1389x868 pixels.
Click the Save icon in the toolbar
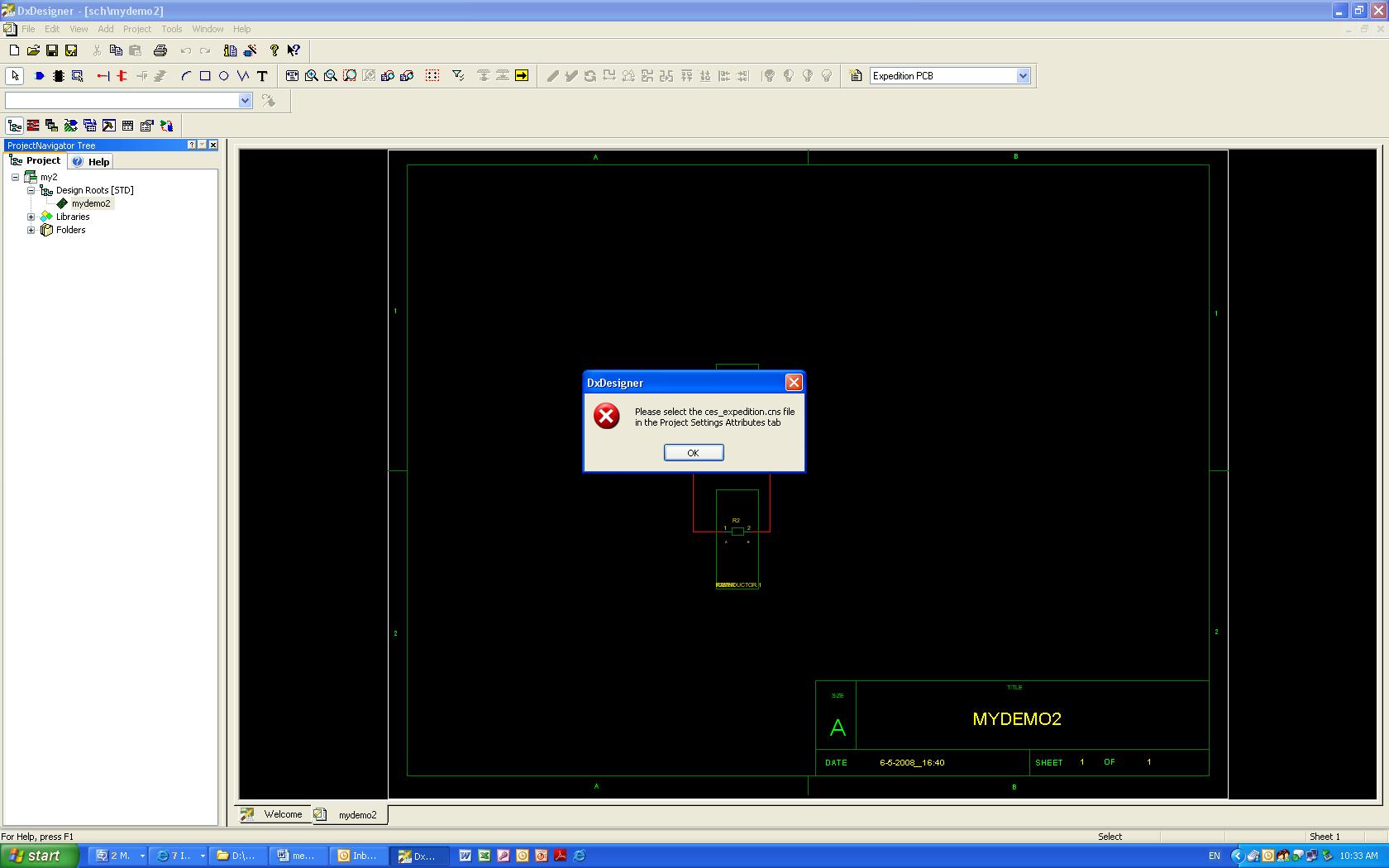[x=52, y=50]
